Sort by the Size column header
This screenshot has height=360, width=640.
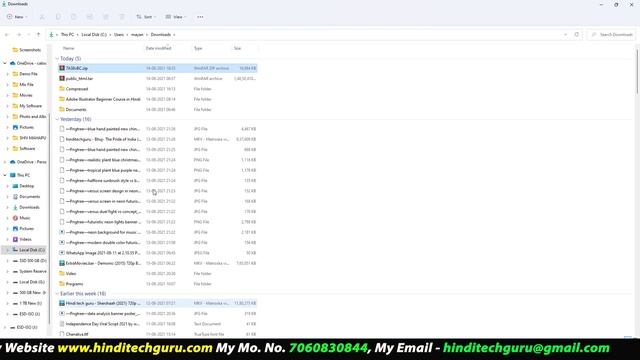click(237, 48)
